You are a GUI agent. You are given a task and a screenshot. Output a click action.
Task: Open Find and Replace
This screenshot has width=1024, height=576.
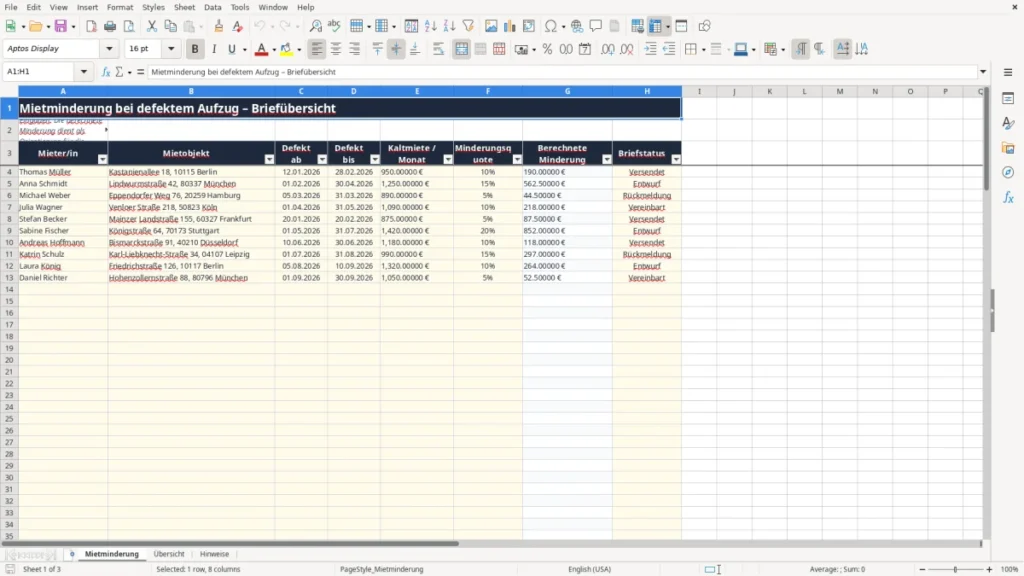315,26
